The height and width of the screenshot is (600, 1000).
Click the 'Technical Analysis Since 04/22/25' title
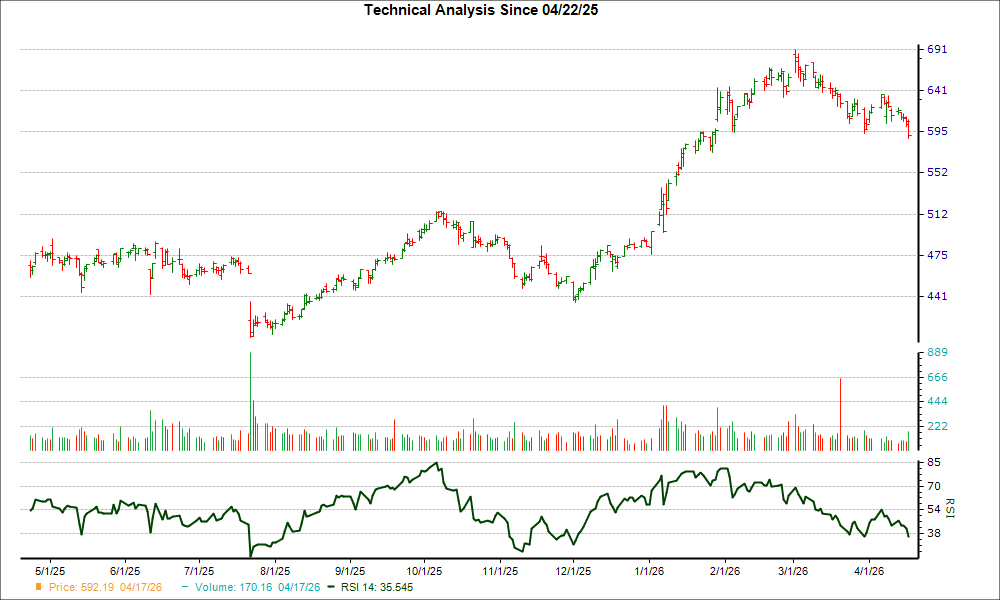click(483, 10)
